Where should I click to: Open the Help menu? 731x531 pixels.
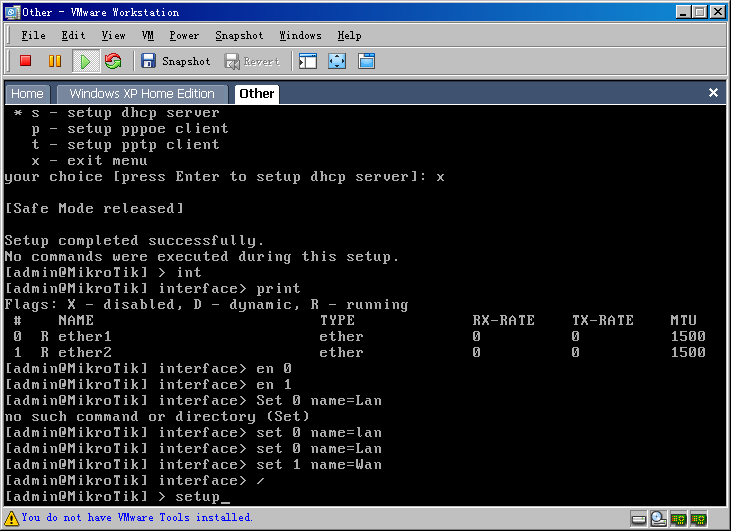[x=349, y=35]
